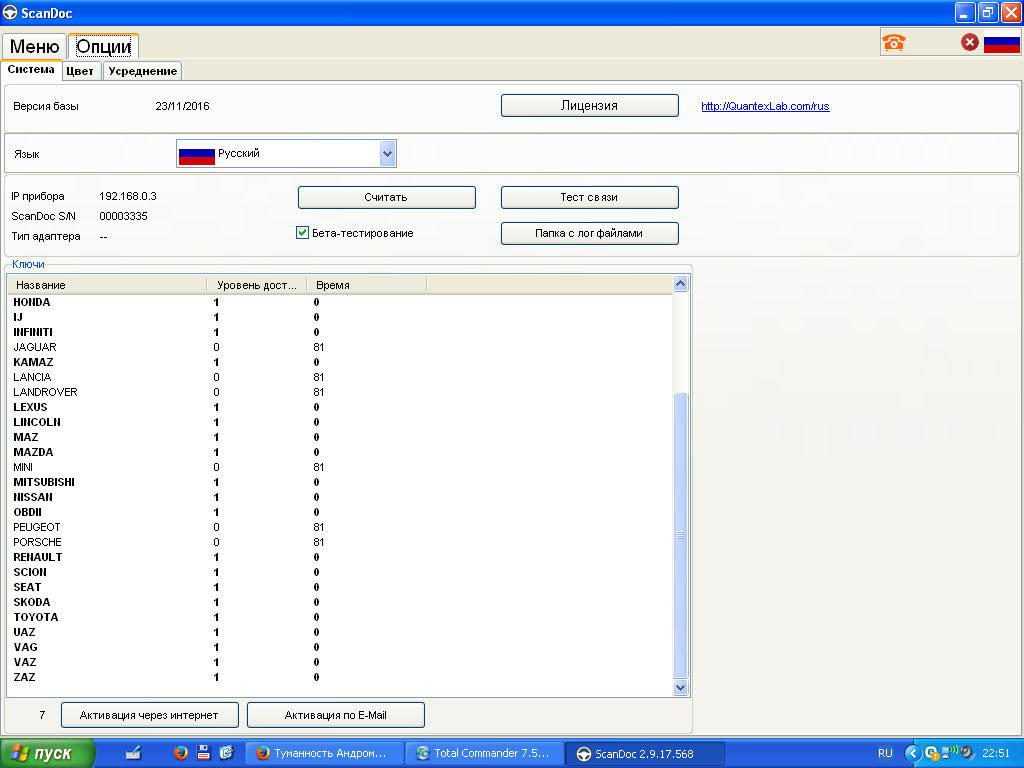The height and width of the screenshot is (768, 1024).
Task: Click the network connection tray icon
Action: point(948,752)
